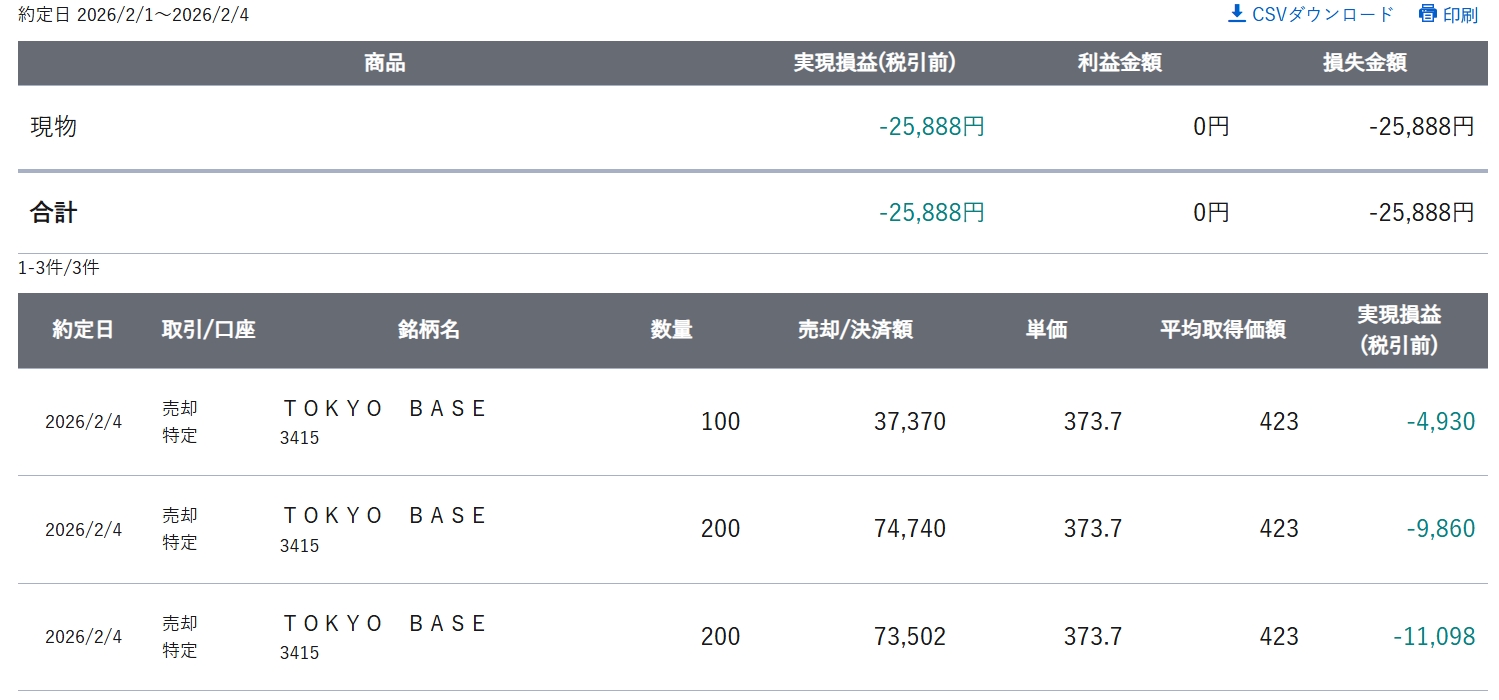The width and height of the screenshot is (1499, 700).
Task: Click the 数量 column header
Action: tap(671, 330)
